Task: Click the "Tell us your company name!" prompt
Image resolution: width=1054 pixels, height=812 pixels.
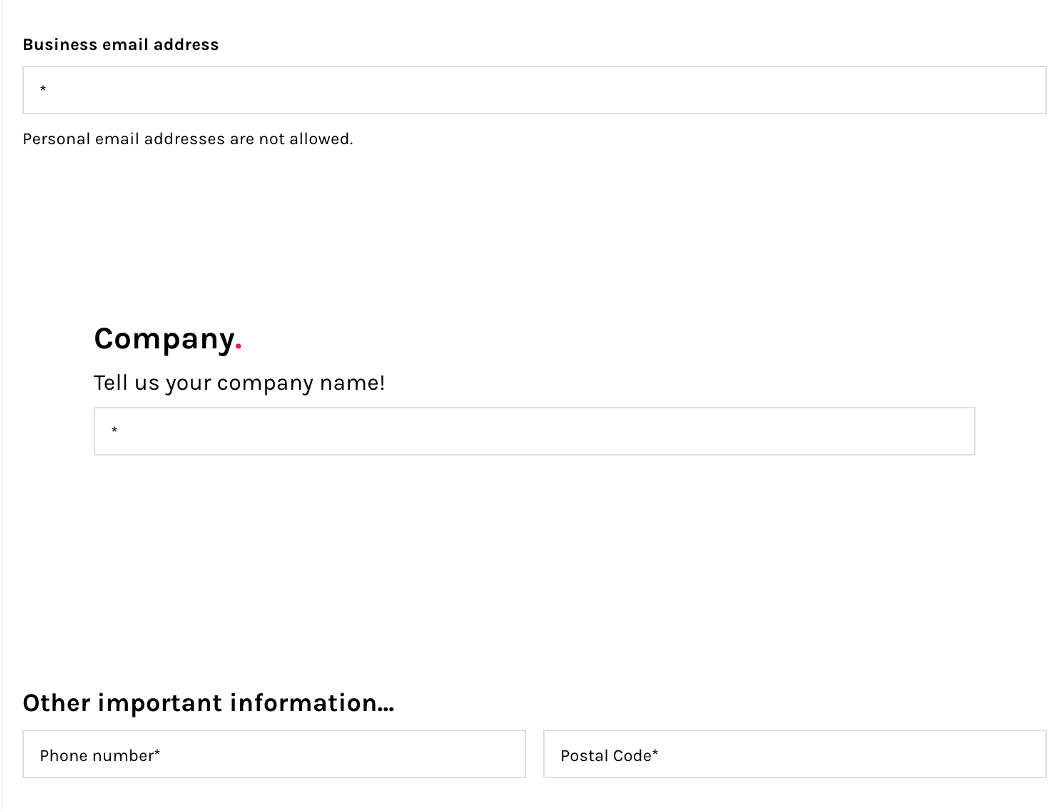Action: click(x=239, y=383)
